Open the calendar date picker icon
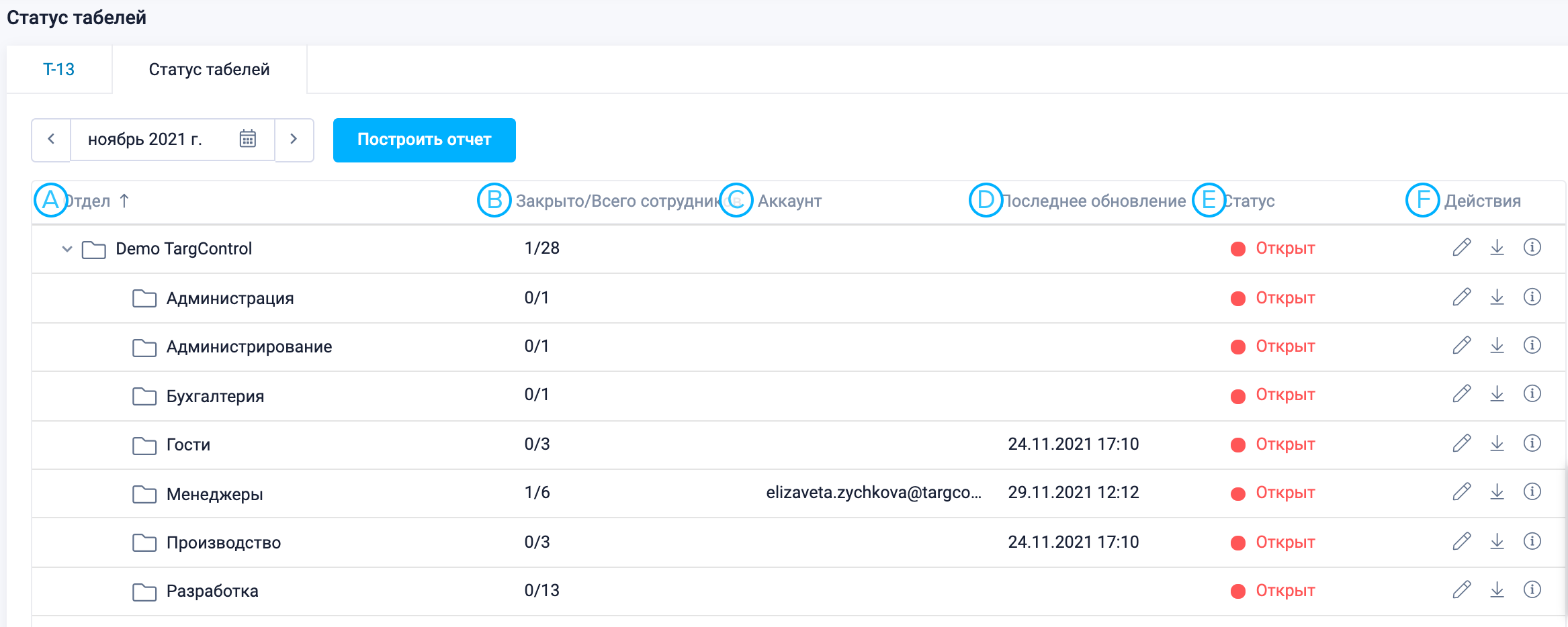The height and width of the screenshot is (627, 1568). 248,139
